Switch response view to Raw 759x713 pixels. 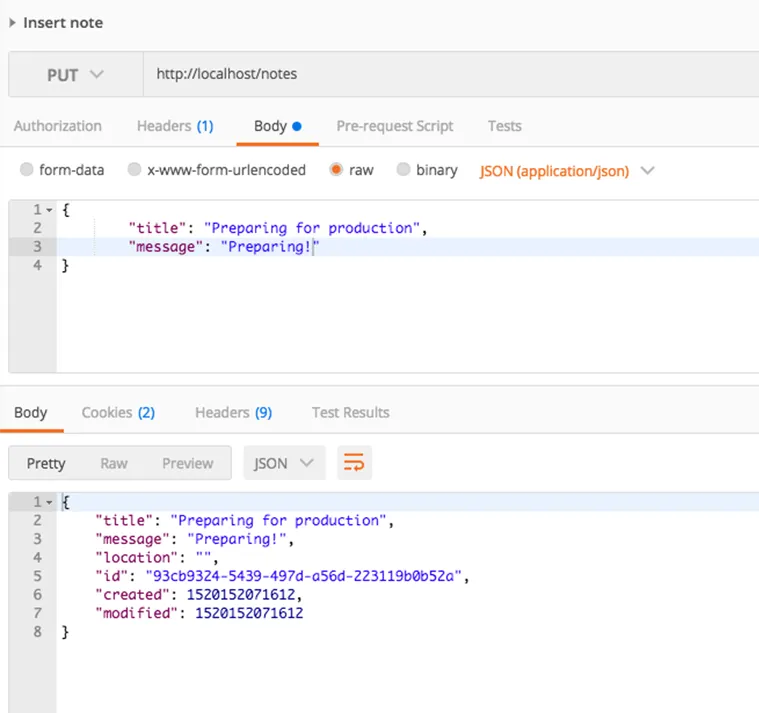114,463
